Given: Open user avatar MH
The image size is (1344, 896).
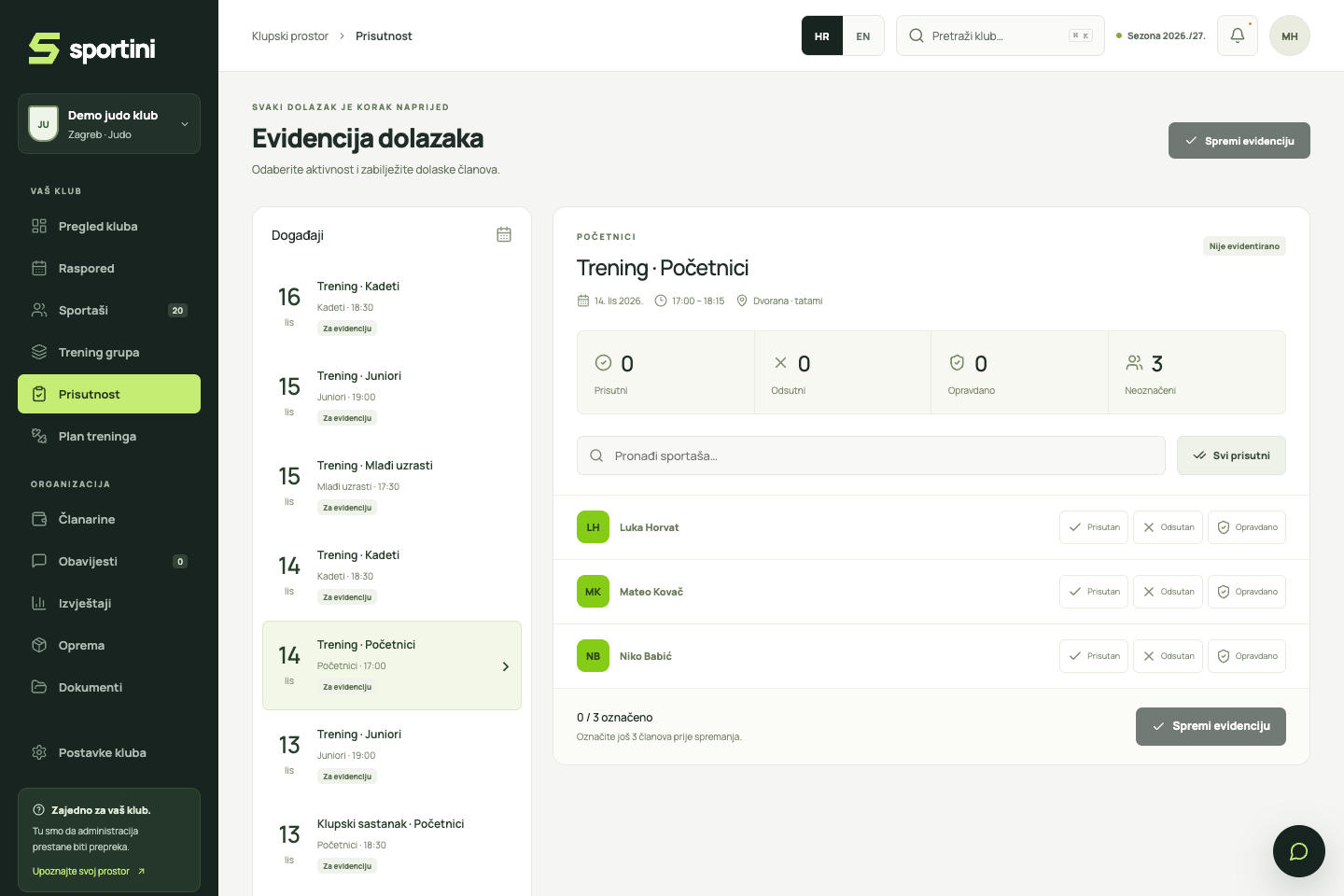Looking at the screenshot, I should pos(1290,35).
